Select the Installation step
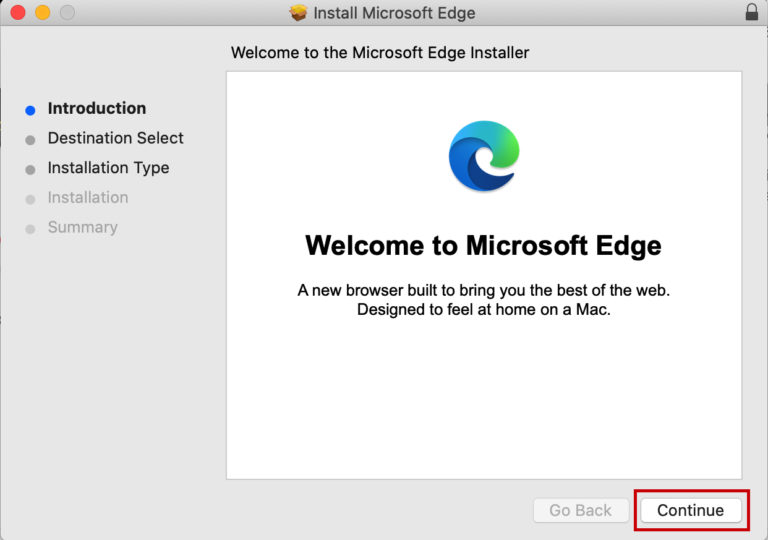Screen dimensions: 768x540 (88, 197)
